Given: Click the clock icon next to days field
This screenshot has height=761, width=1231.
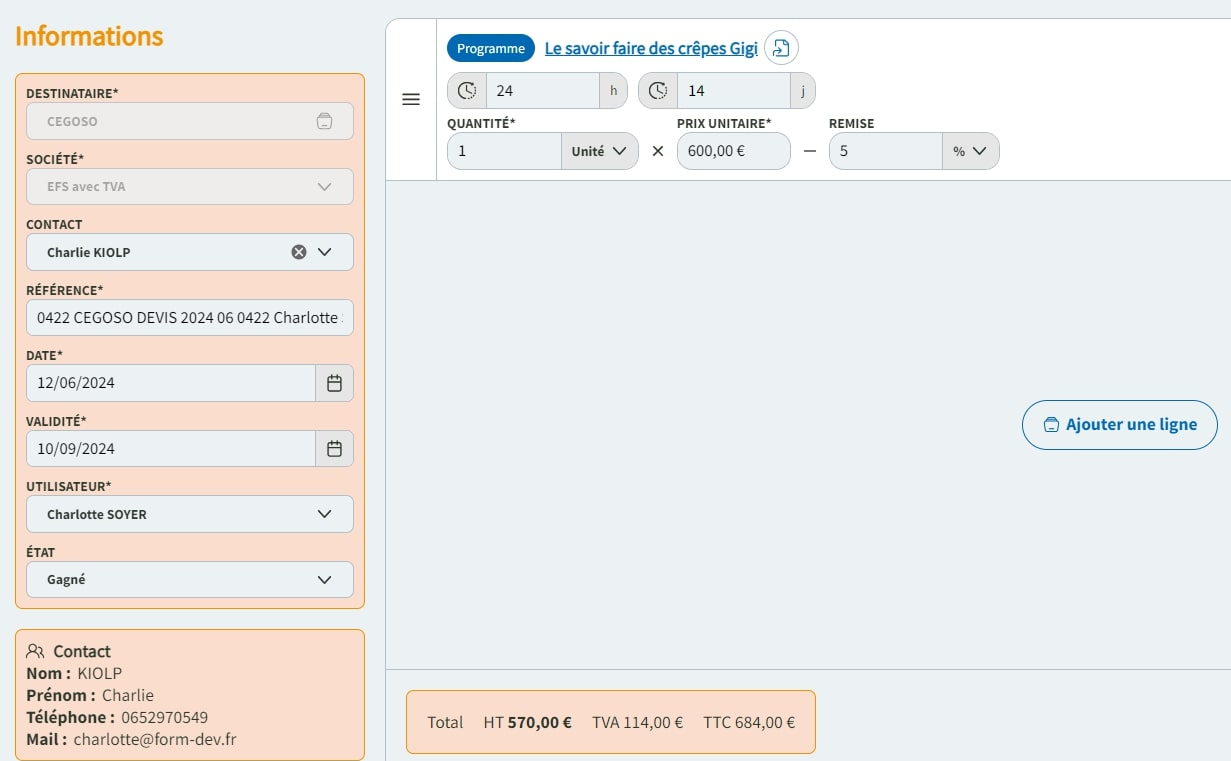Looking at the screenshot, I should [x=657, y=91].
